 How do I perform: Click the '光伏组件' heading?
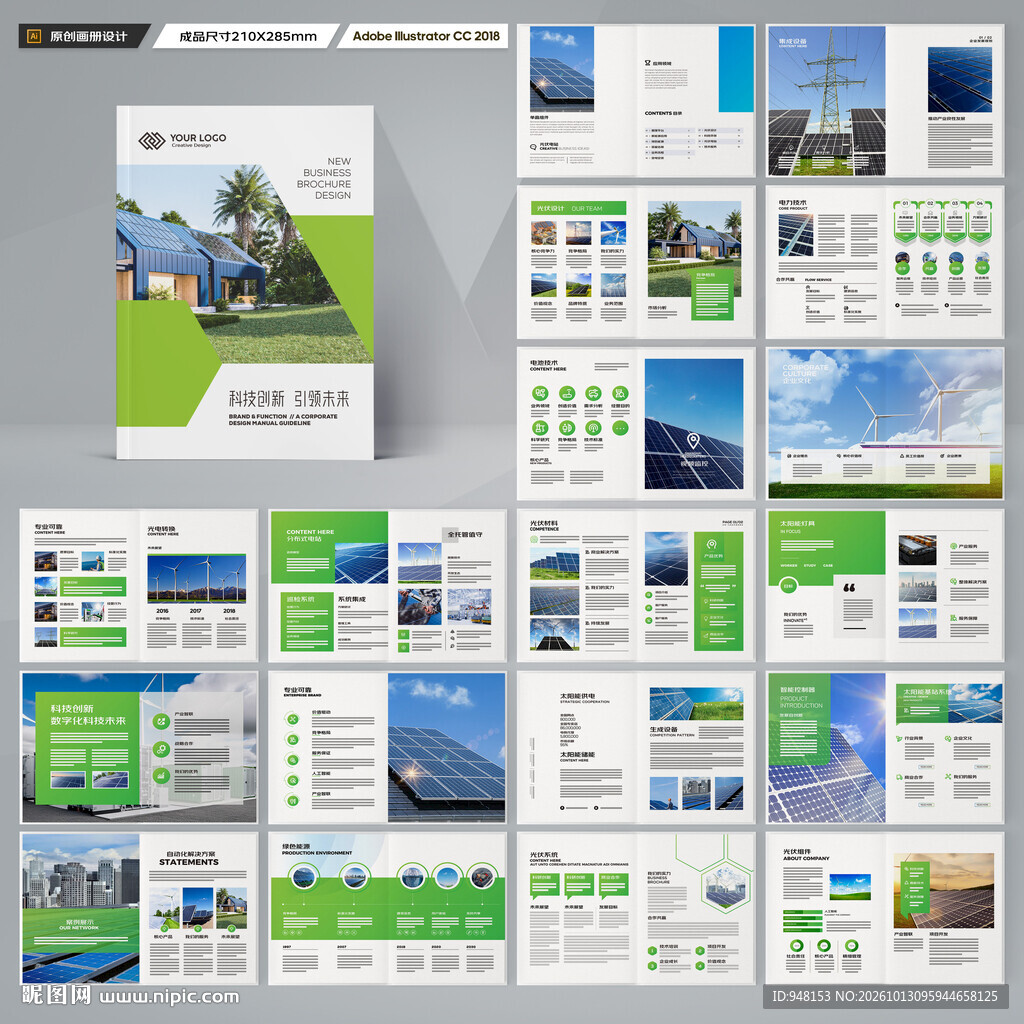click(797, 852)
